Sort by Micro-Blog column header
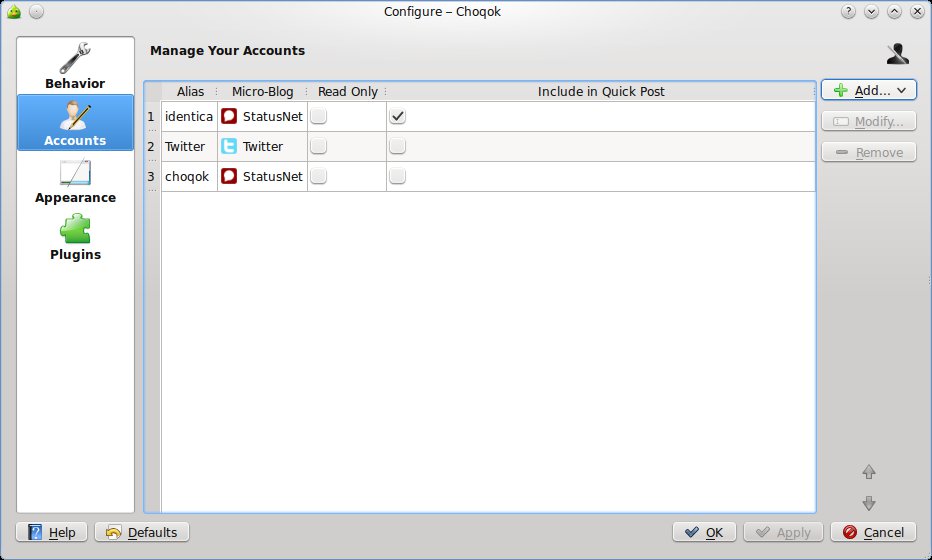 pyautogui.click(x=262, y=92)
